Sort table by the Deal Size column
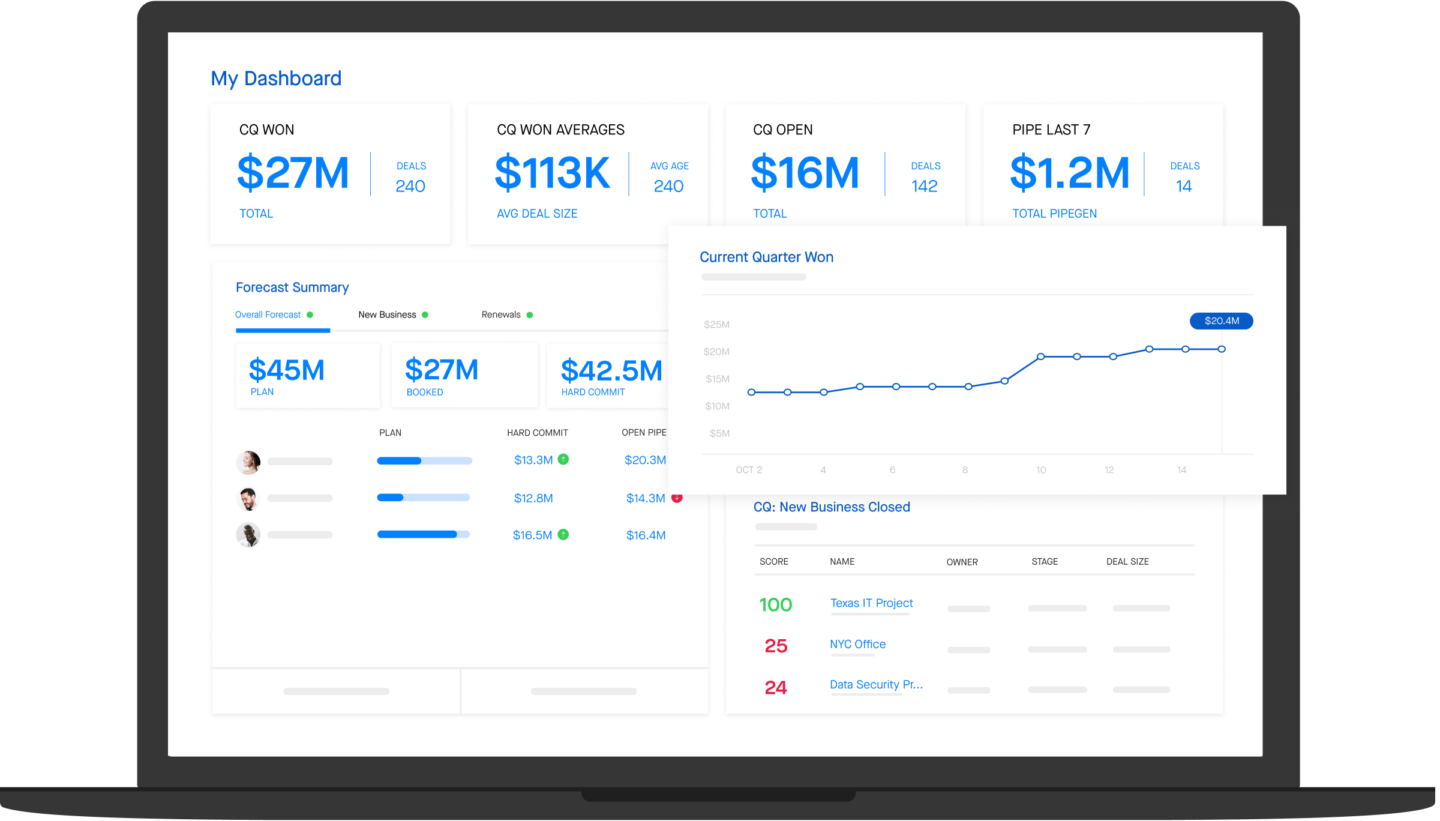This screenshot has width=1440, height=821. (x=1127, y=562)
